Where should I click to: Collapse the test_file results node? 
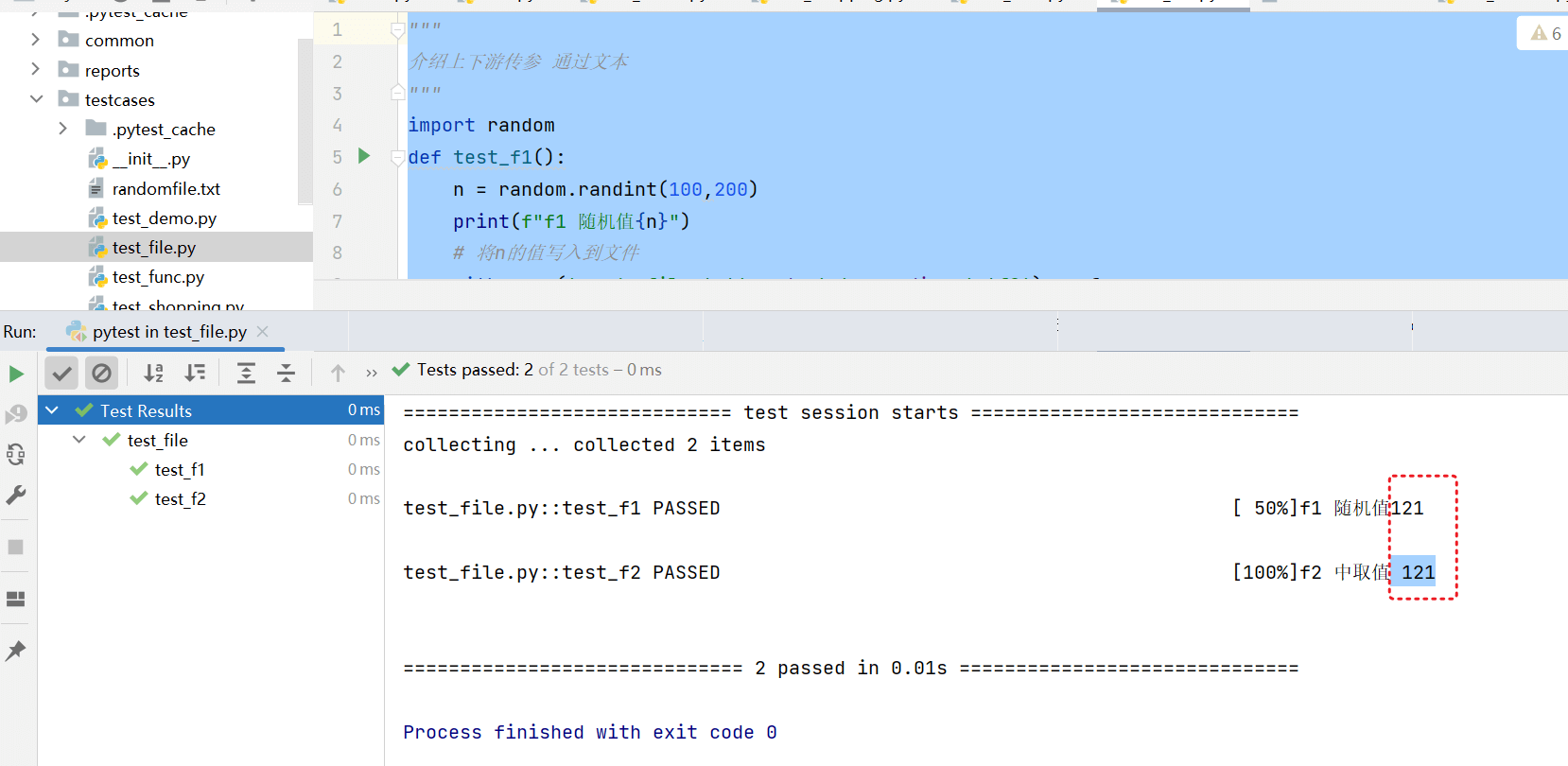tap(79, 440)
